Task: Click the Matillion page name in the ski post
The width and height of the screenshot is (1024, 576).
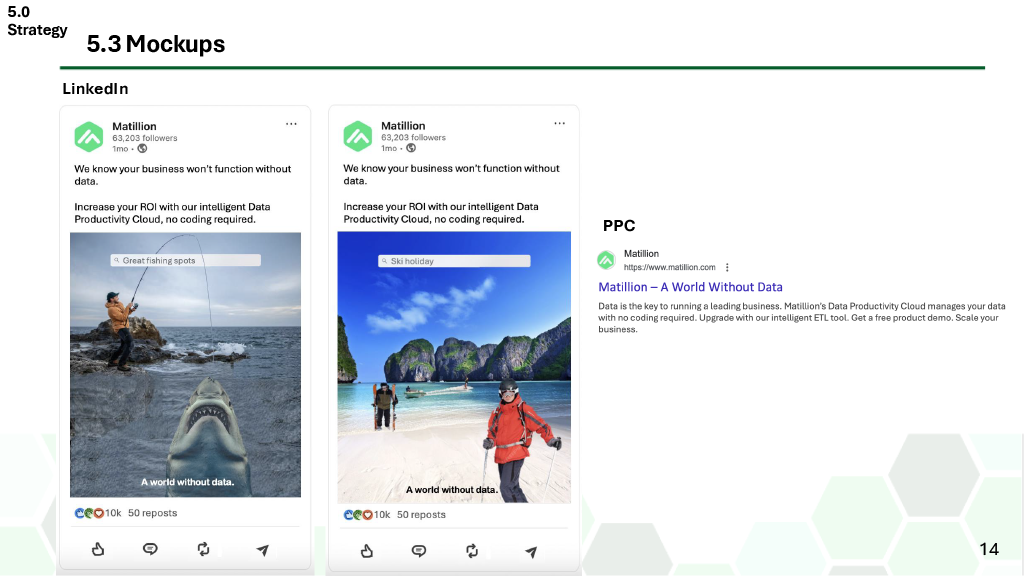Action: pyautogui.click(x=403, y=125)
